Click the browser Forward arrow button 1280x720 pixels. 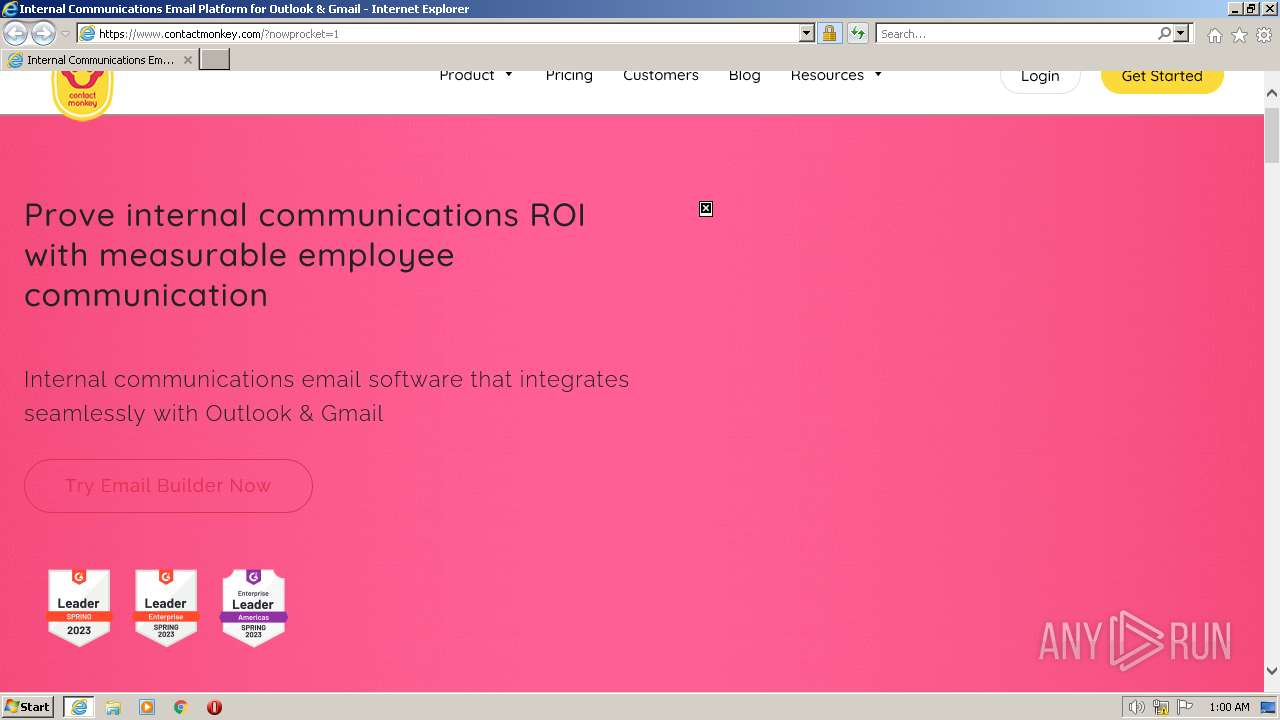pyautogui.click(x=43, y=33)
